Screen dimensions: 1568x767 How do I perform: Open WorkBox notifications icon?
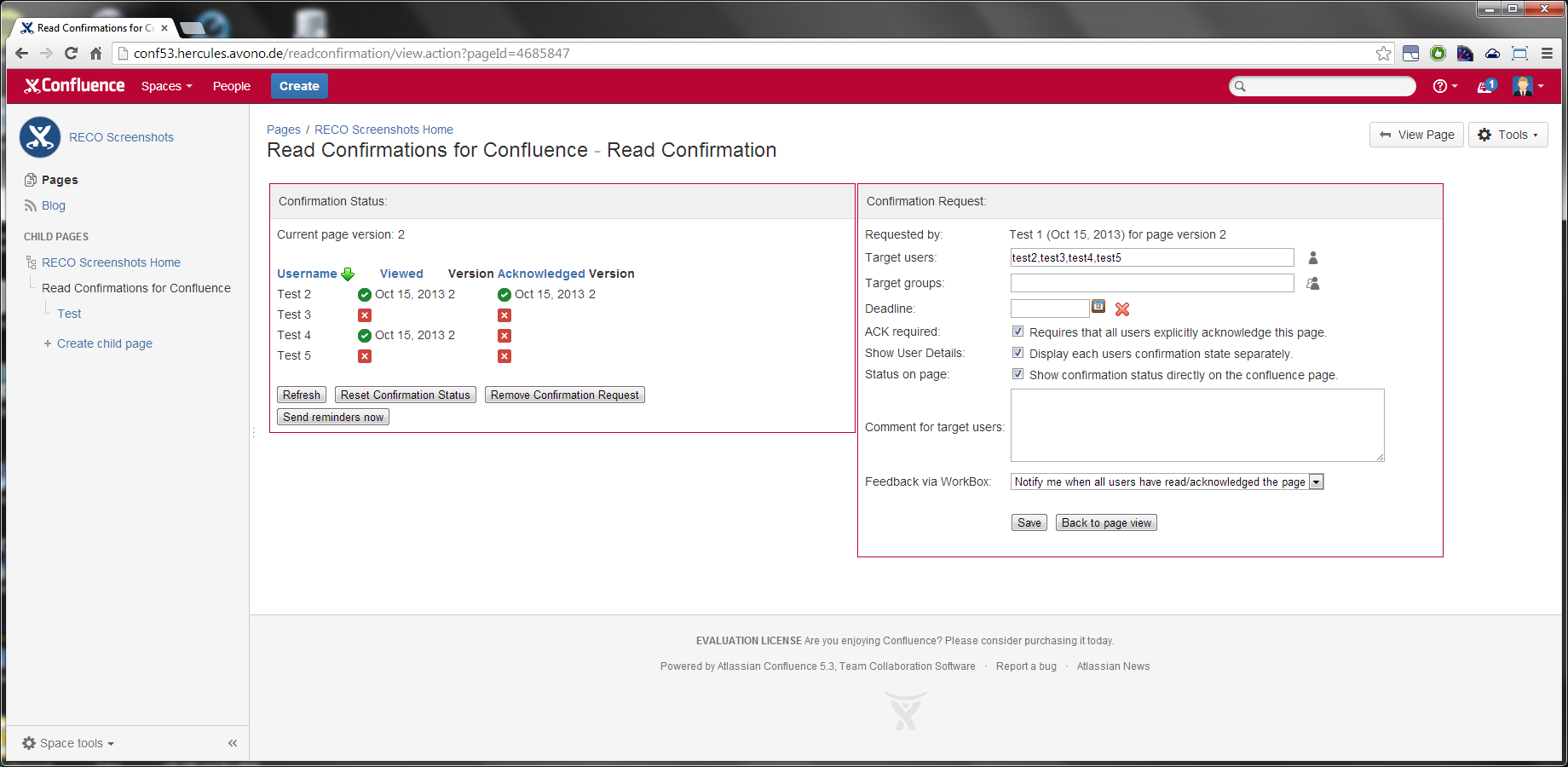click(1487, 86)
